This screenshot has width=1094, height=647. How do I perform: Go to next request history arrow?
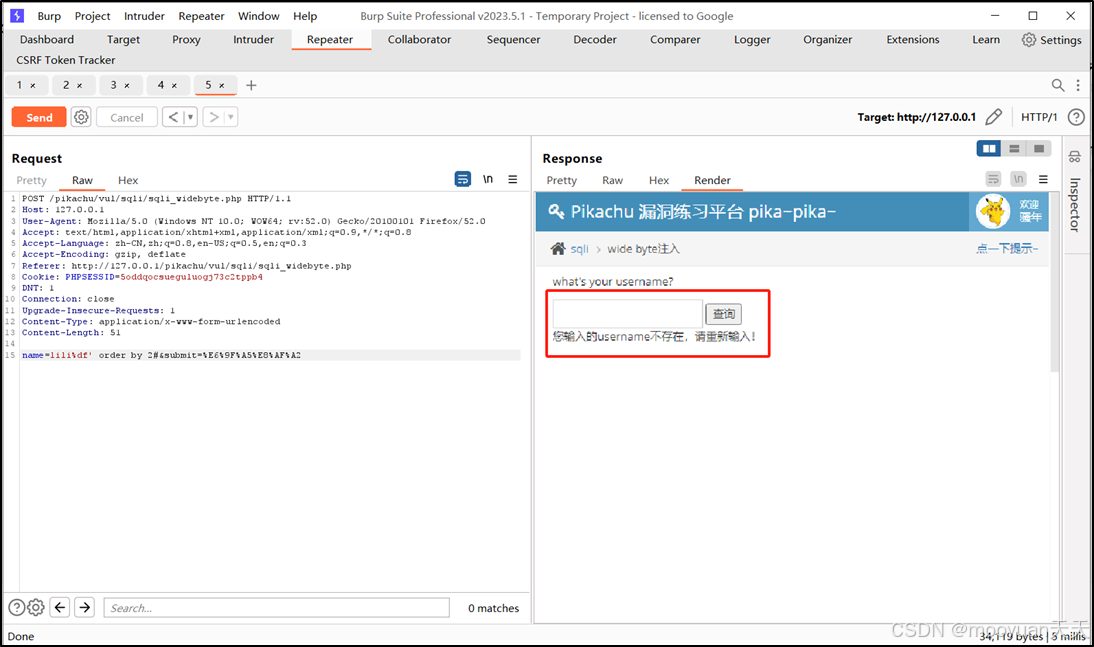pos(213,117)
